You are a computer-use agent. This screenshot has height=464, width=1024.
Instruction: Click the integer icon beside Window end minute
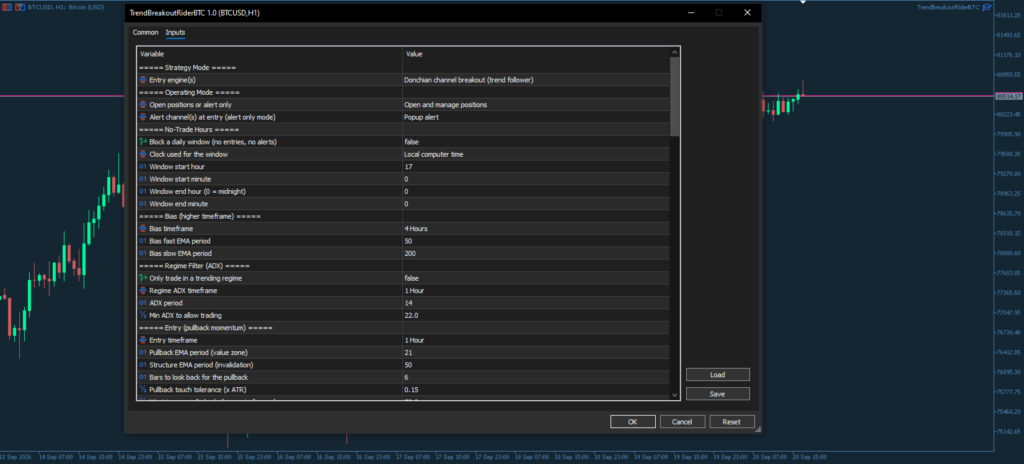click(x=143, y=204)
